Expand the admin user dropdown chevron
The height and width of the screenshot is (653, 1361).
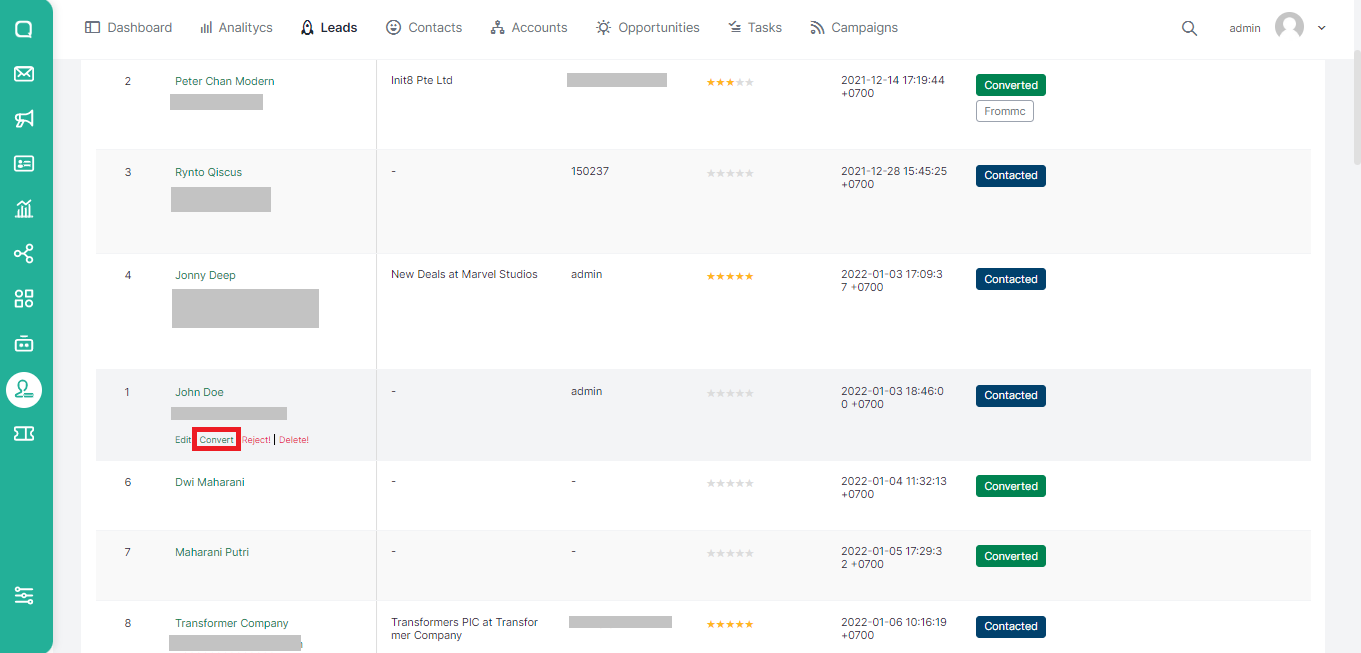[1322, 28]
